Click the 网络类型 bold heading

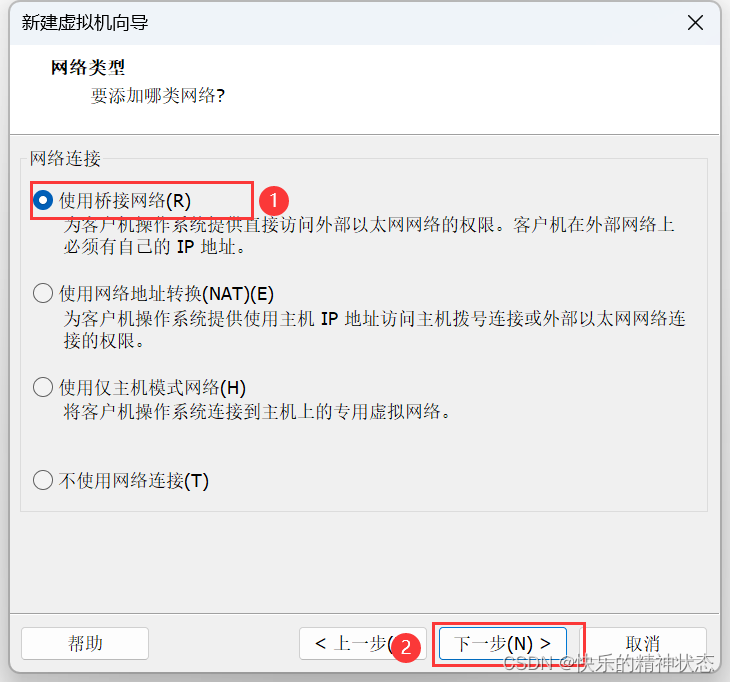pos(88,68)
